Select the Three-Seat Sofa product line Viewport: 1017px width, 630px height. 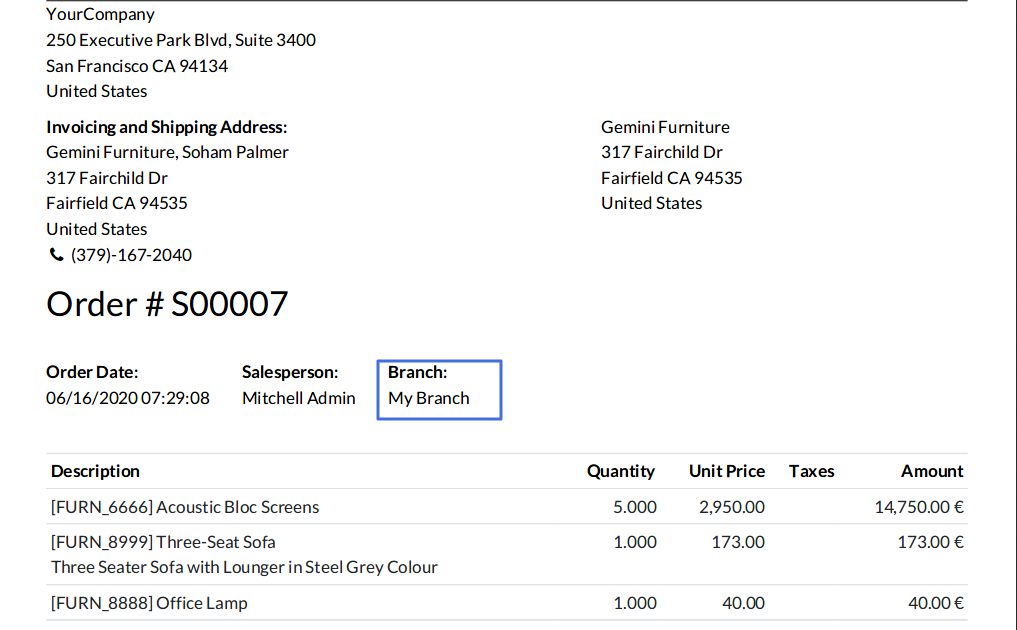pos(163,542)
